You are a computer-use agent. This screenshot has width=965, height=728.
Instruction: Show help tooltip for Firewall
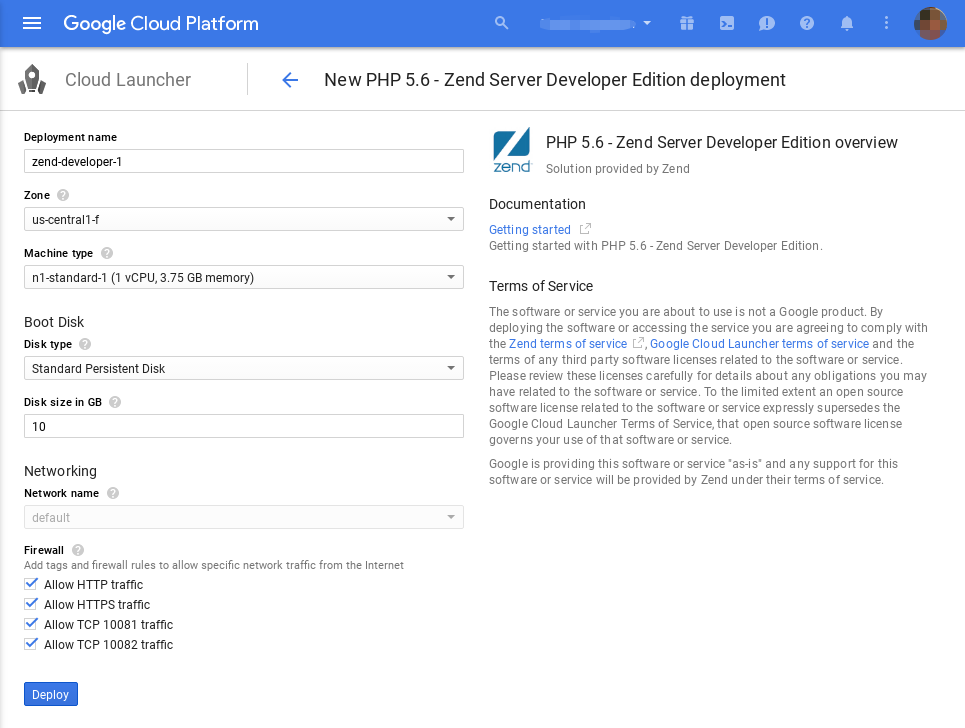[x=78, y=550]
